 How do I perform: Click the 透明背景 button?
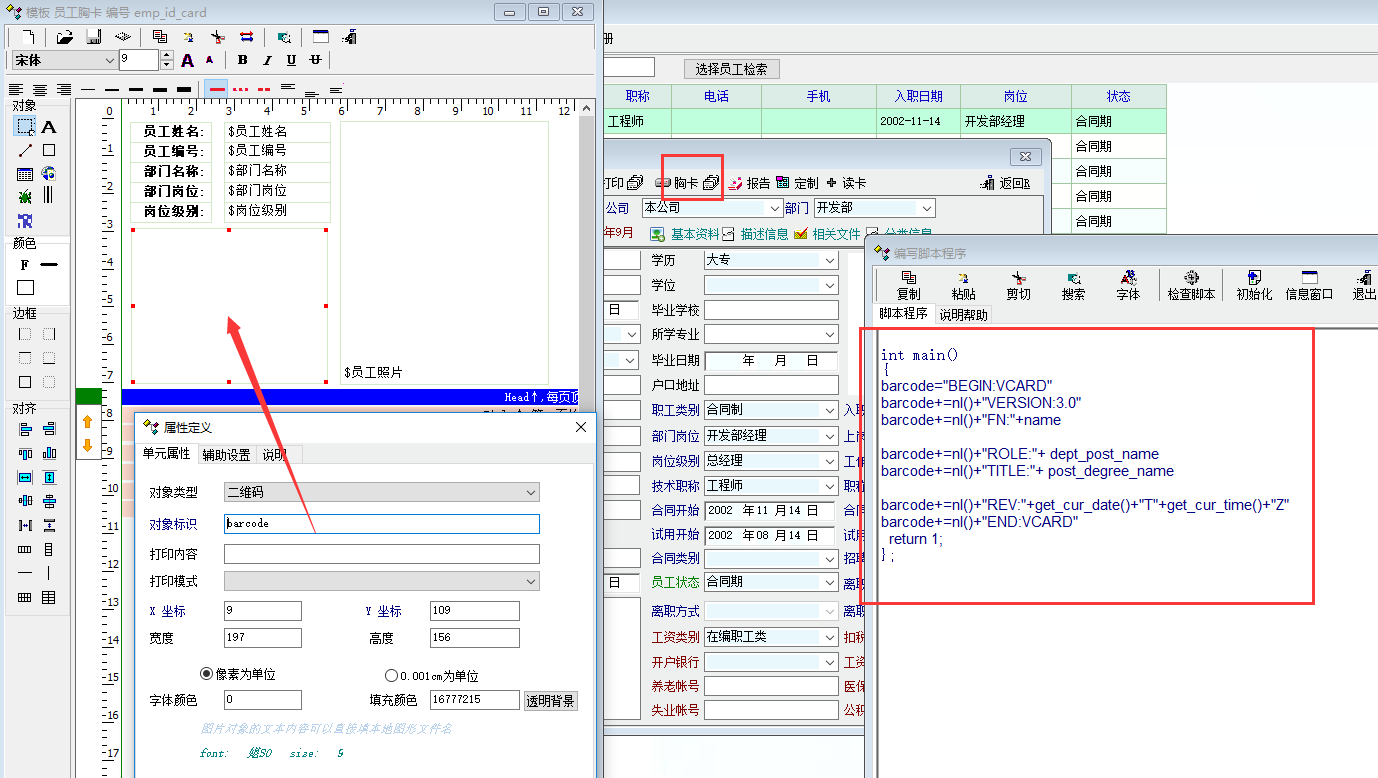550,700
